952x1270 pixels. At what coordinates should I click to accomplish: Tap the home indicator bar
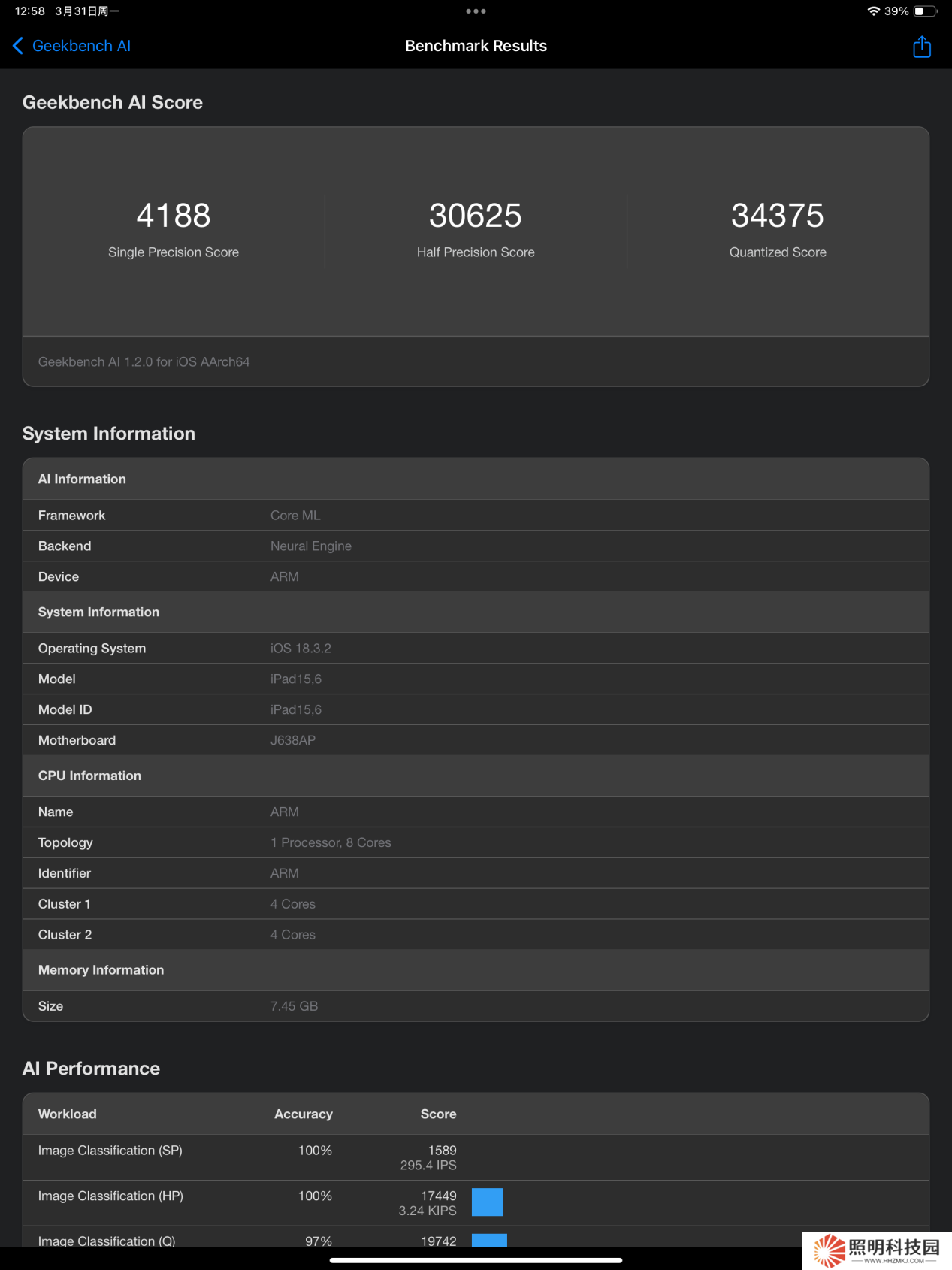point(476,1260)
